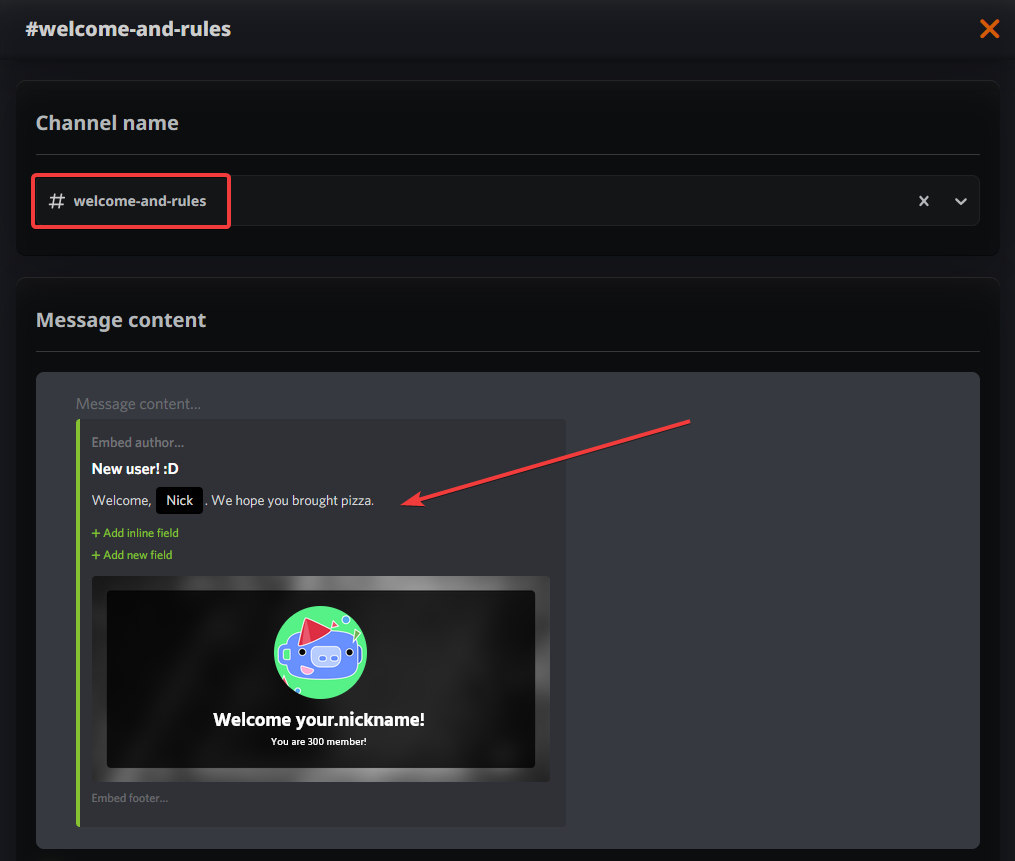Click the 'You are 300 member!' caption
1015x861 pixels.
tap(319, 741)
